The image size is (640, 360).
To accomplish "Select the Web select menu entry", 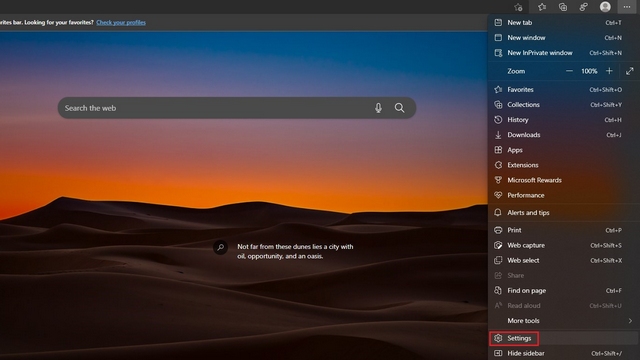I will pos(564,260).
